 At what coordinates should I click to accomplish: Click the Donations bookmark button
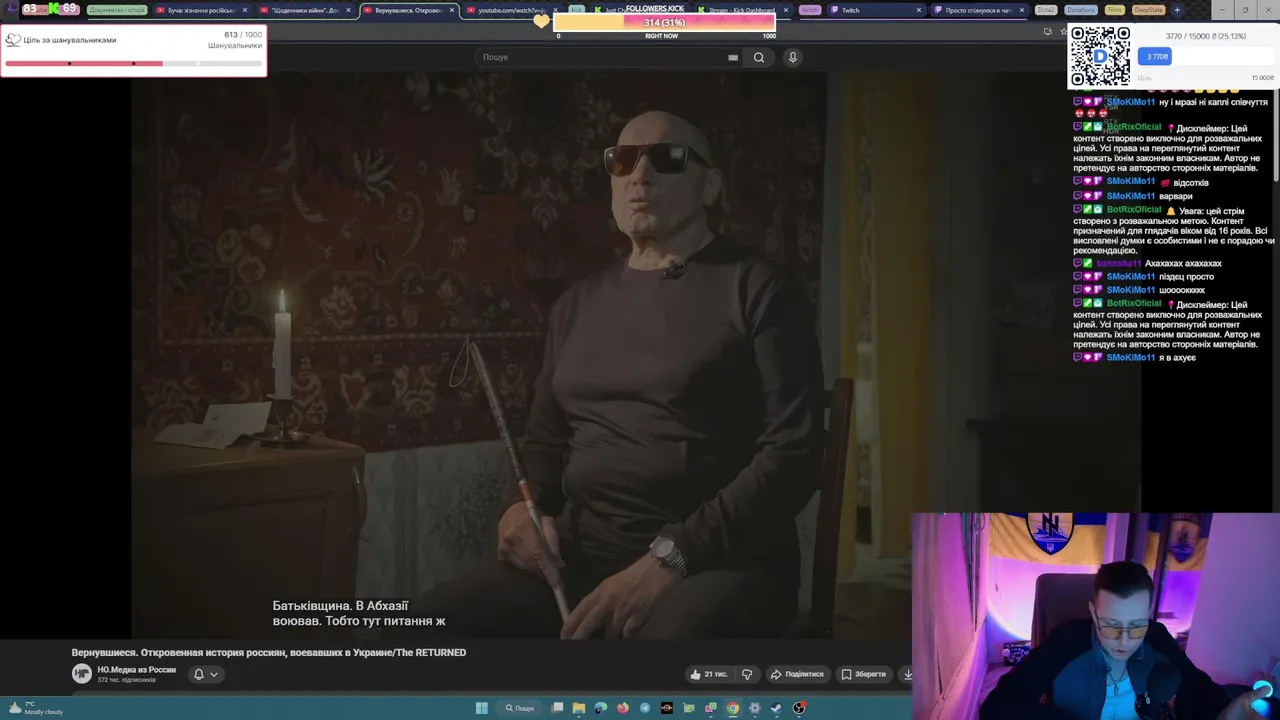pos(1080,10)
